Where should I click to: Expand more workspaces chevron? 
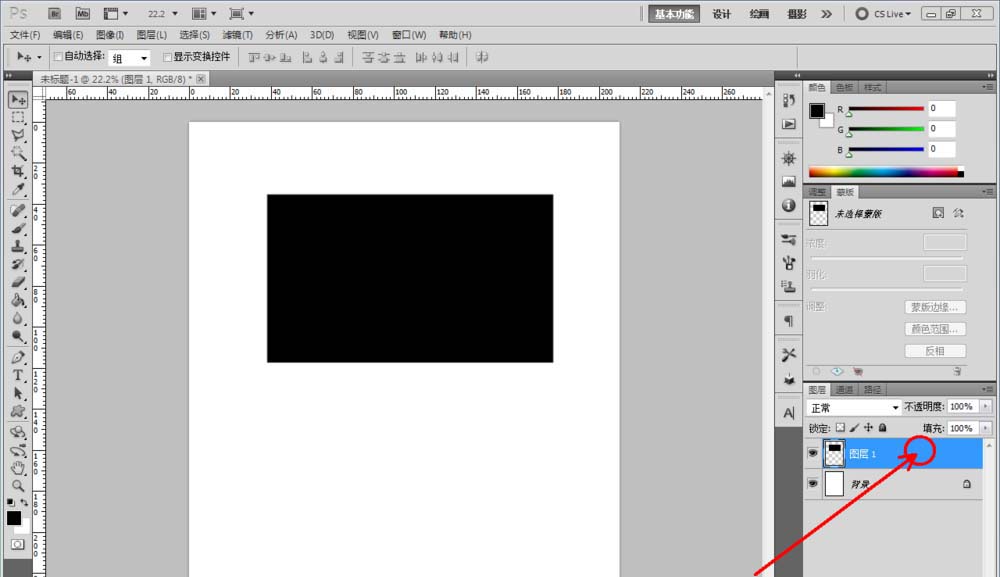(x=827, y=13)
